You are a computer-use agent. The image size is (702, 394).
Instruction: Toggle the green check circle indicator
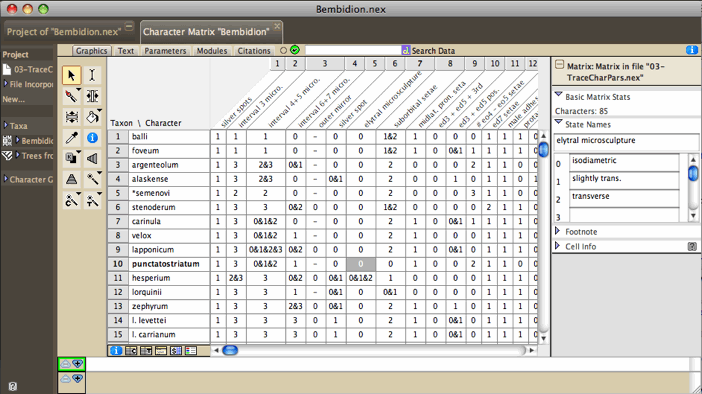tap(295, 50)
